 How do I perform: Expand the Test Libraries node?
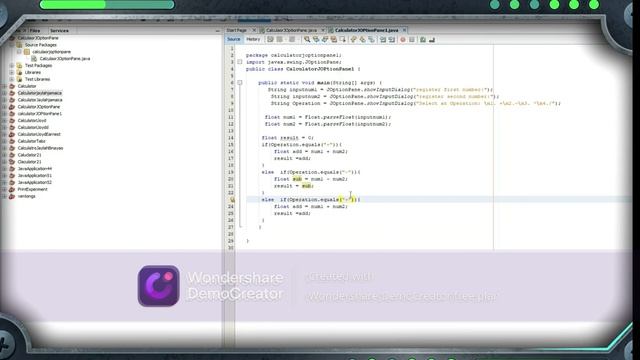pyautogui.click(x=12, y=79)
